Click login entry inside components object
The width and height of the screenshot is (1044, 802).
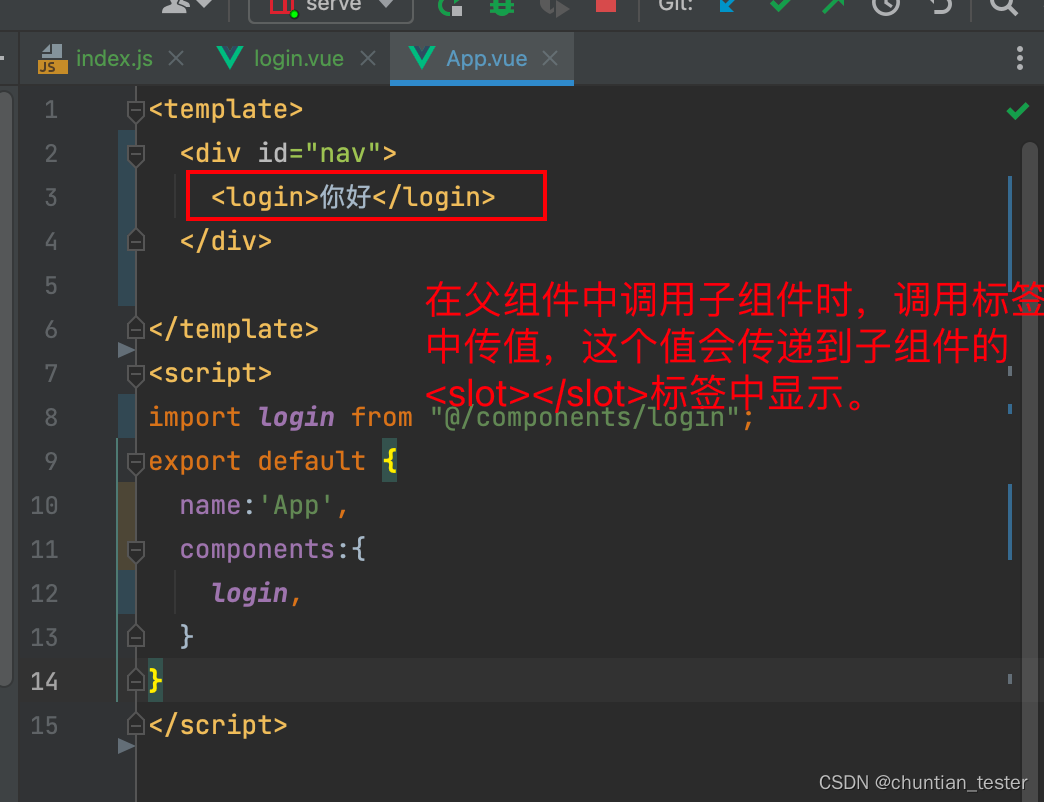coord(250,593)
